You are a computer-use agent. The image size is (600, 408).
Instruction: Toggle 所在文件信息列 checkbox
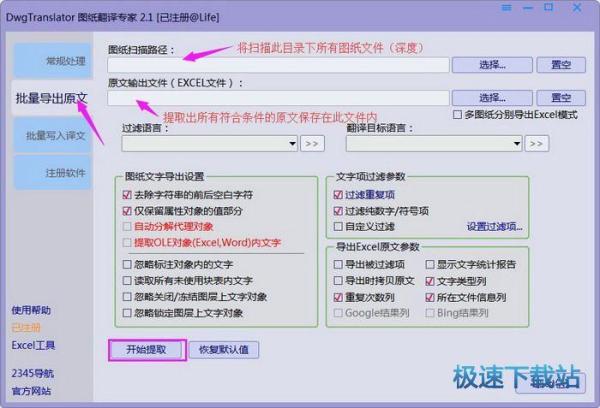[x=430, y=297]
